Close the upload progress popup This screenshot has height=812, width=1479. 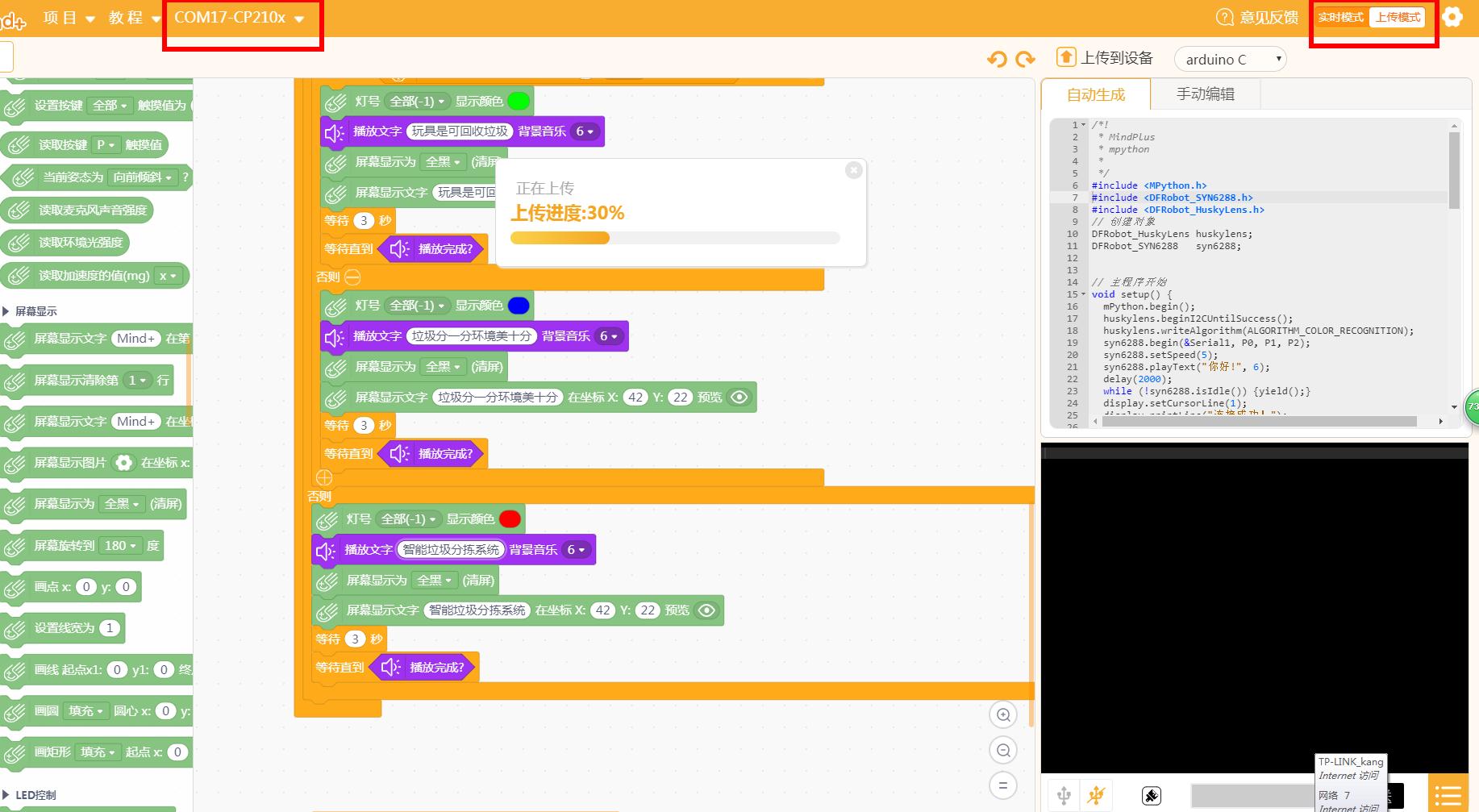pyautogui.click(x=854, y=170)
